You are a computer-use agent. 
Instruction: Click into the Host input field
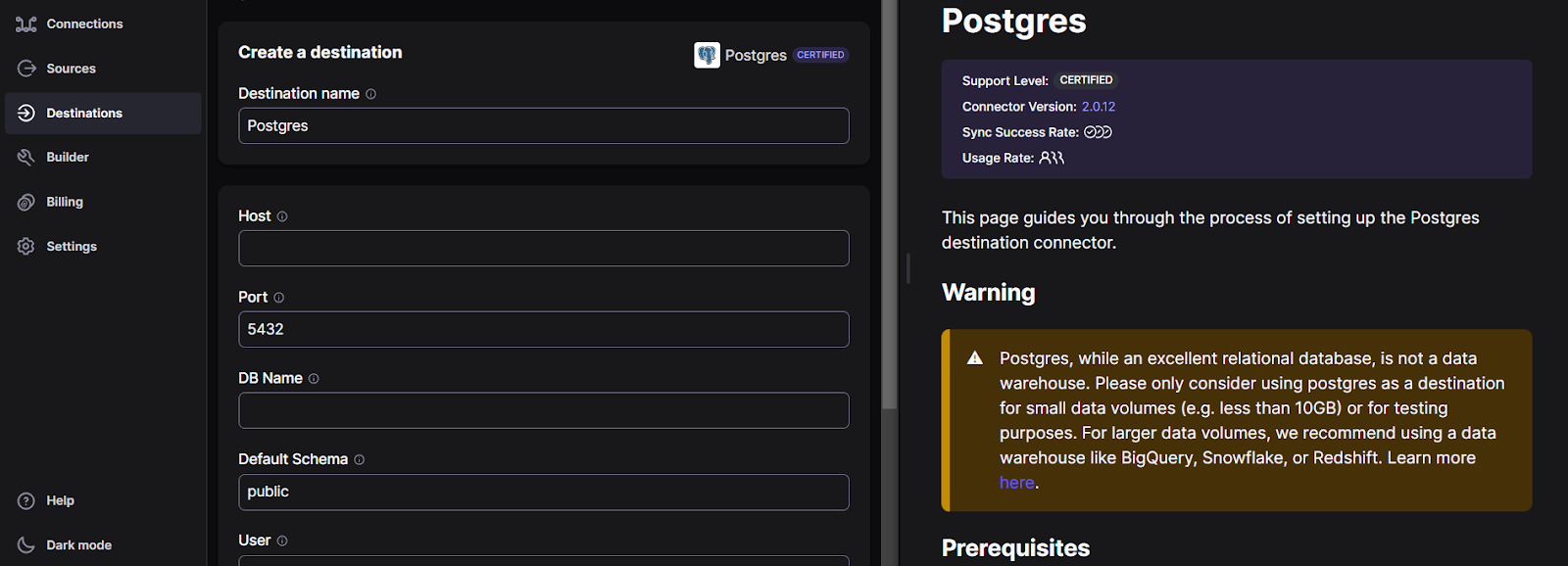[544, 248]
